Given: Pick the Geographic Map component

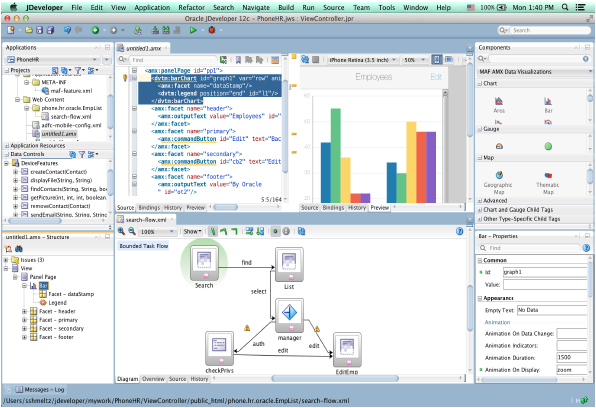Looking at the screenshot, I should pyautogui.click(x=498, y=183).
